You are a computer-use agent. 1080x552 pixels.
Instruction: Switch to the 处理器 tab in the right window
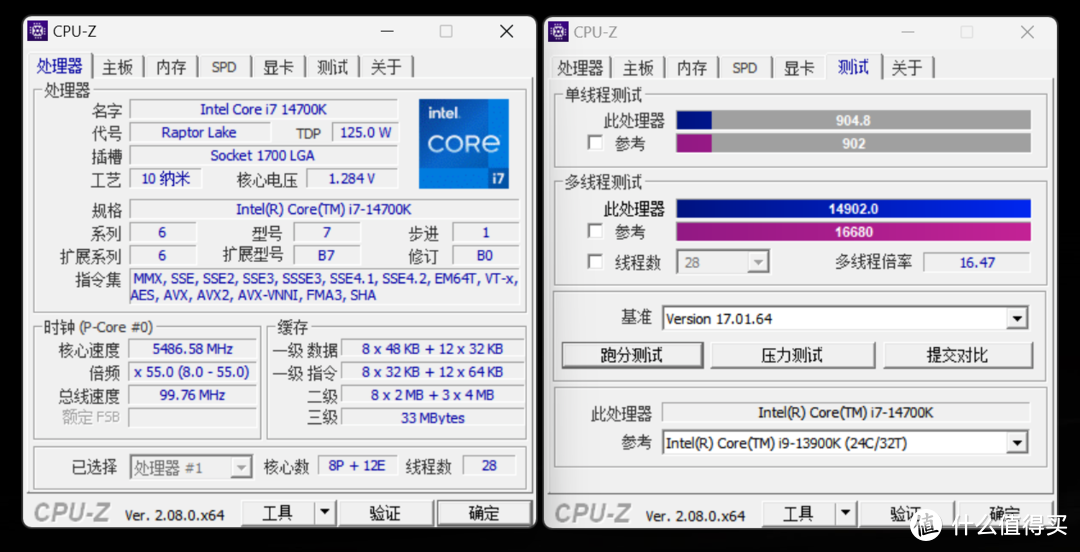(580, 68)
